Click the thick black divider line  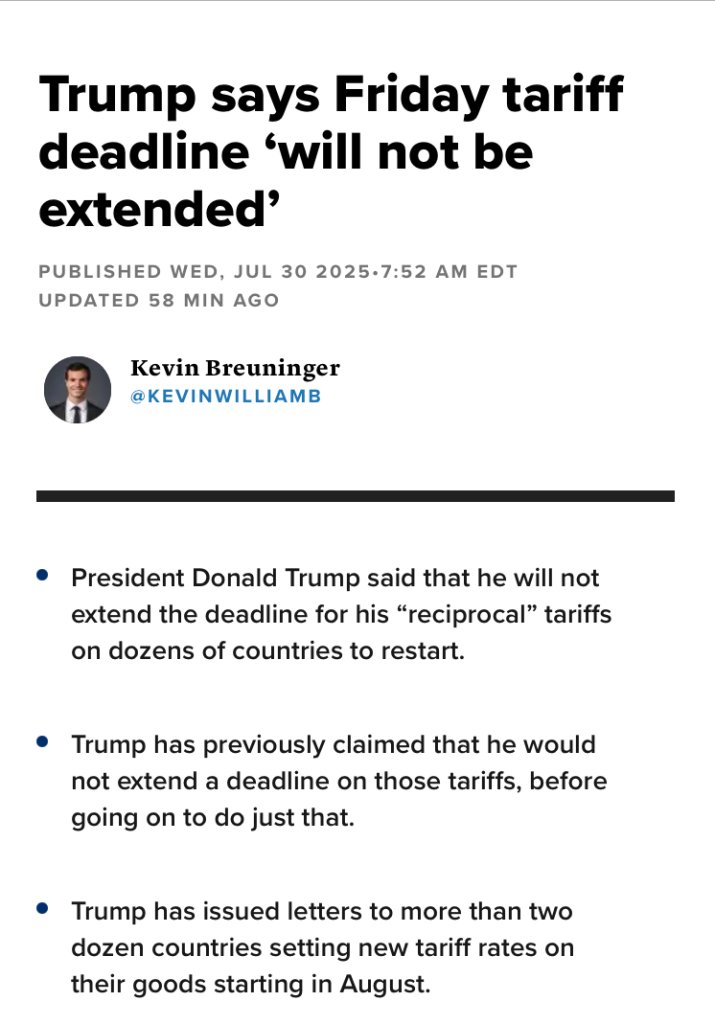point(355,496)
